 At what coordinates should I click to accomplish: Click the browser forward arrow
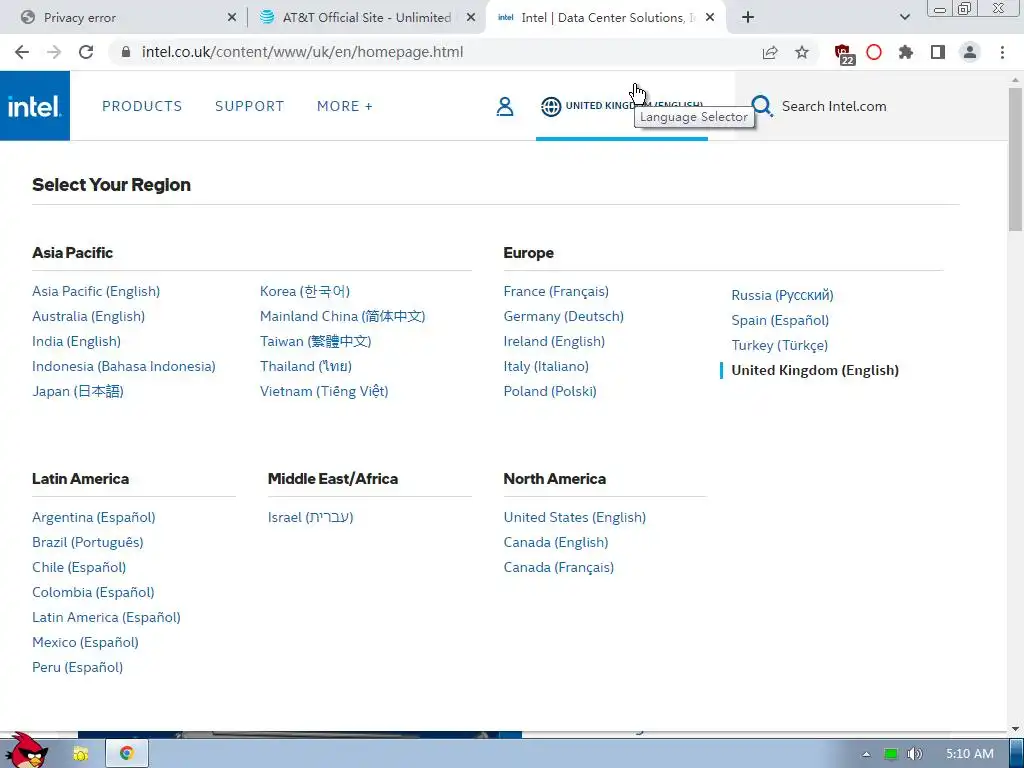[54, 52]
